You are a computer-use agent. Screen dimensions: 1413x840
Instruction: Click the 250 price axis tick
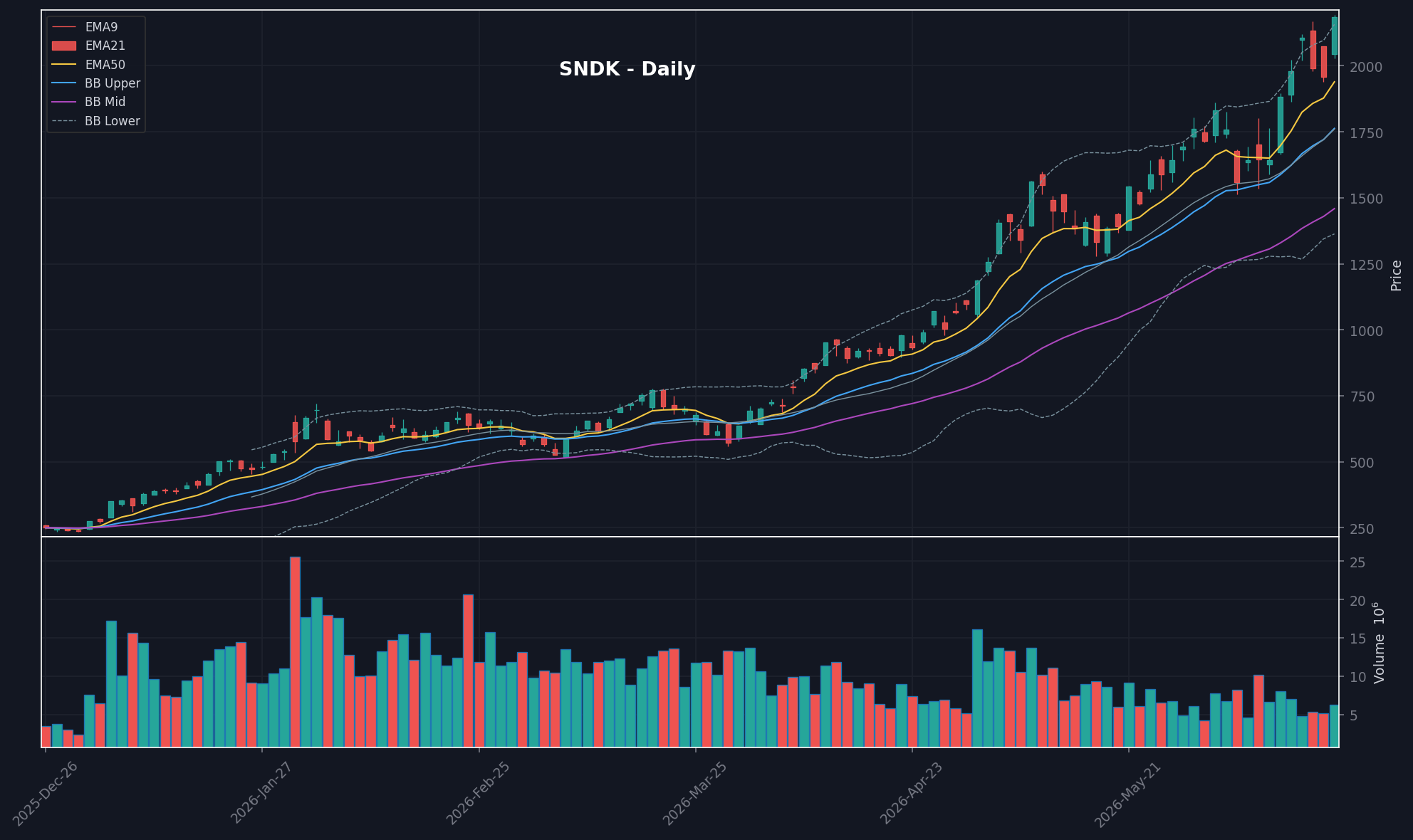pos(1362,529)
